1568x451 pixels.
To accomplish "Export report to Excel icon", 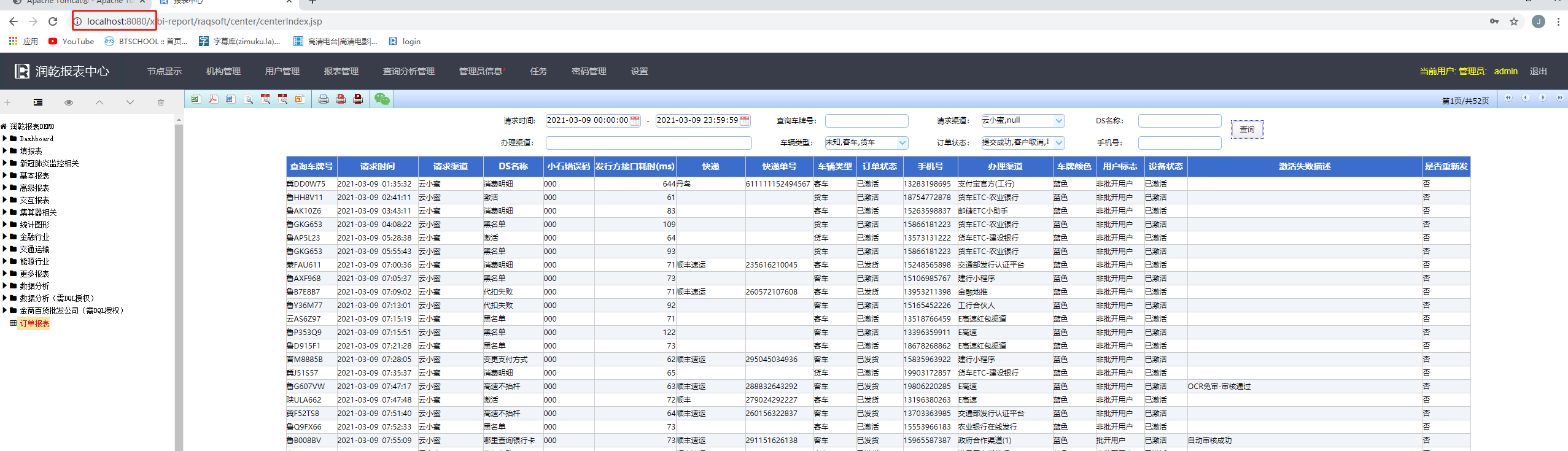I will [x=195, y=99].
